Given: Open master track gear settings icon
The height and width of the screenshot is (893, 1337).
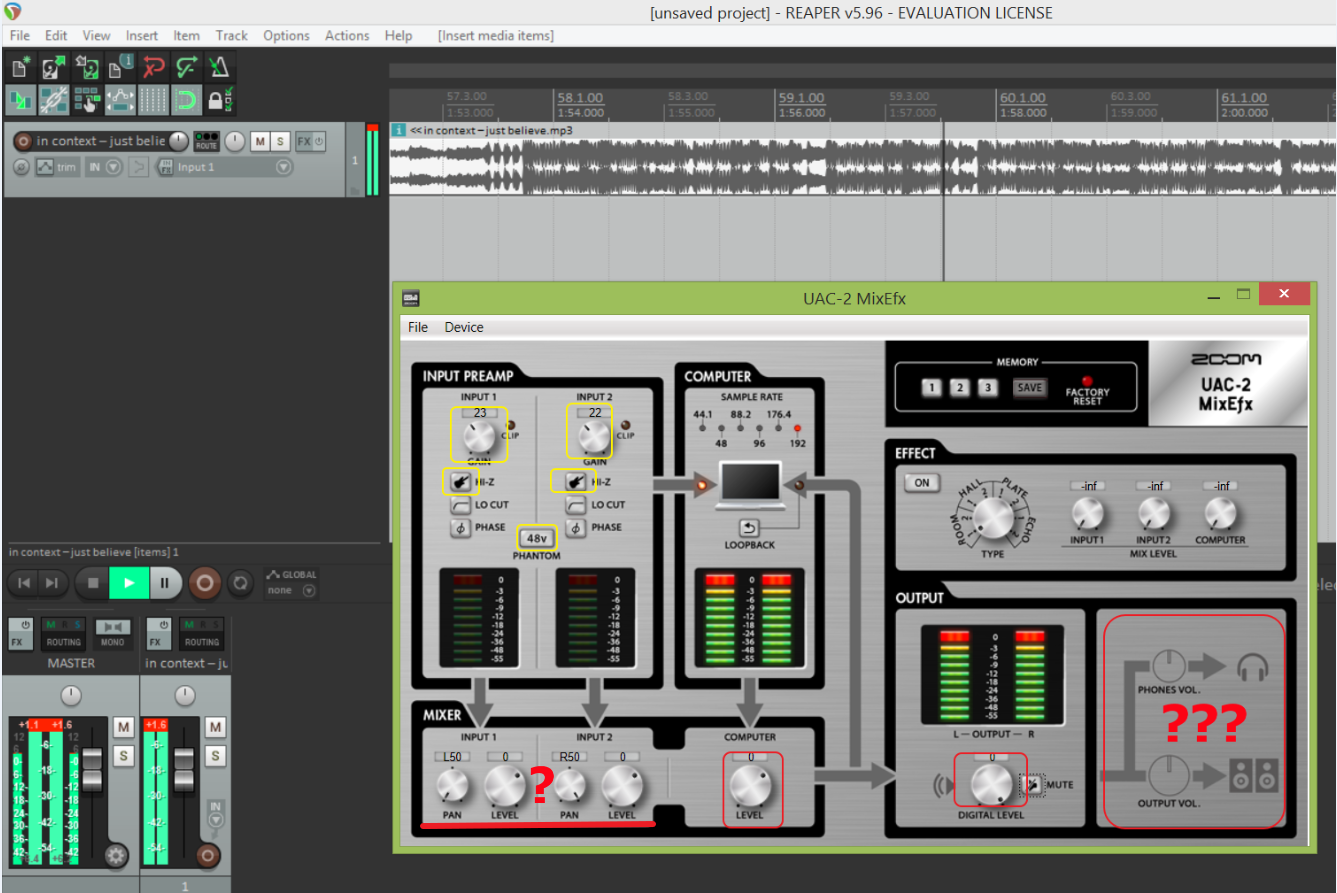Looking at the screenshot, I should click(117, 855).
